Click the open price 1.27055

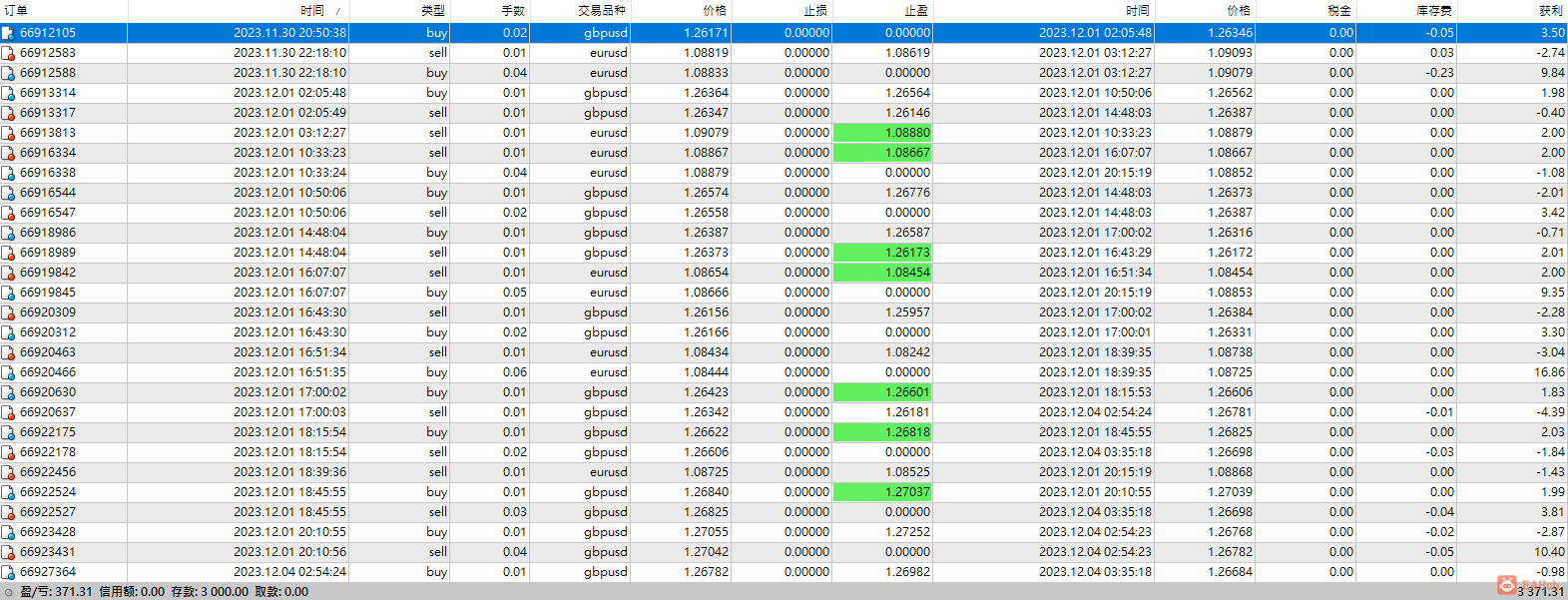click(x=707, y=532)
